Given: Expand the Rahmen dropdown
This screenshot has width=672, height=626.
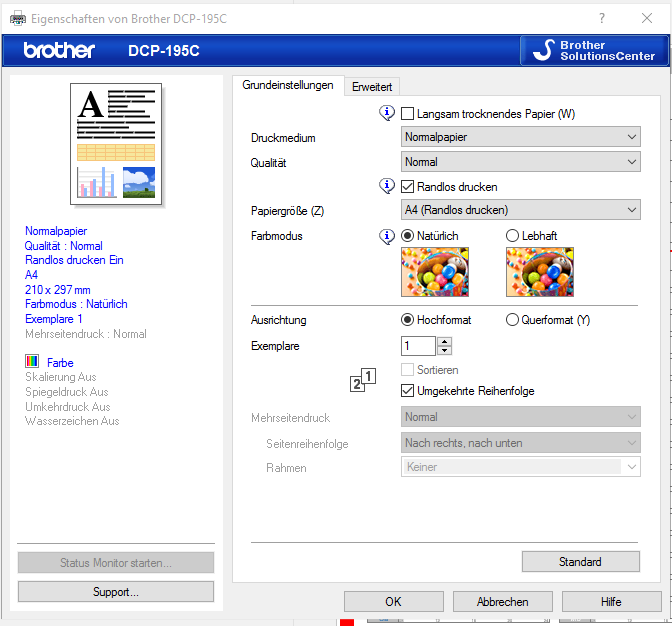Looking at the screenshot, I should coord(521,467).
